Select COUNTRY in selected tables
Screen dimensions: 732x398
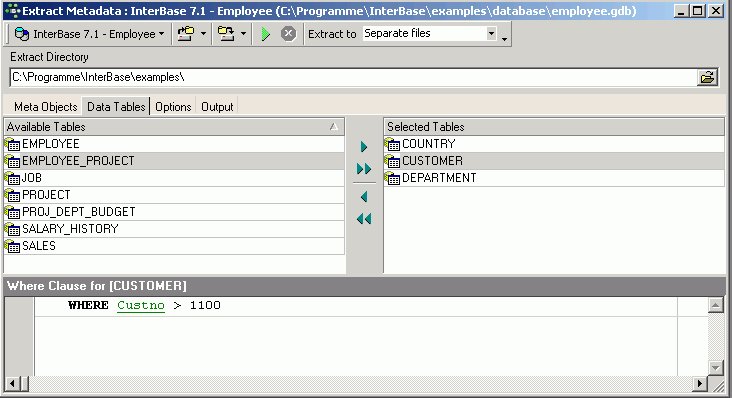pyautogui.click(x=554, y=144)
